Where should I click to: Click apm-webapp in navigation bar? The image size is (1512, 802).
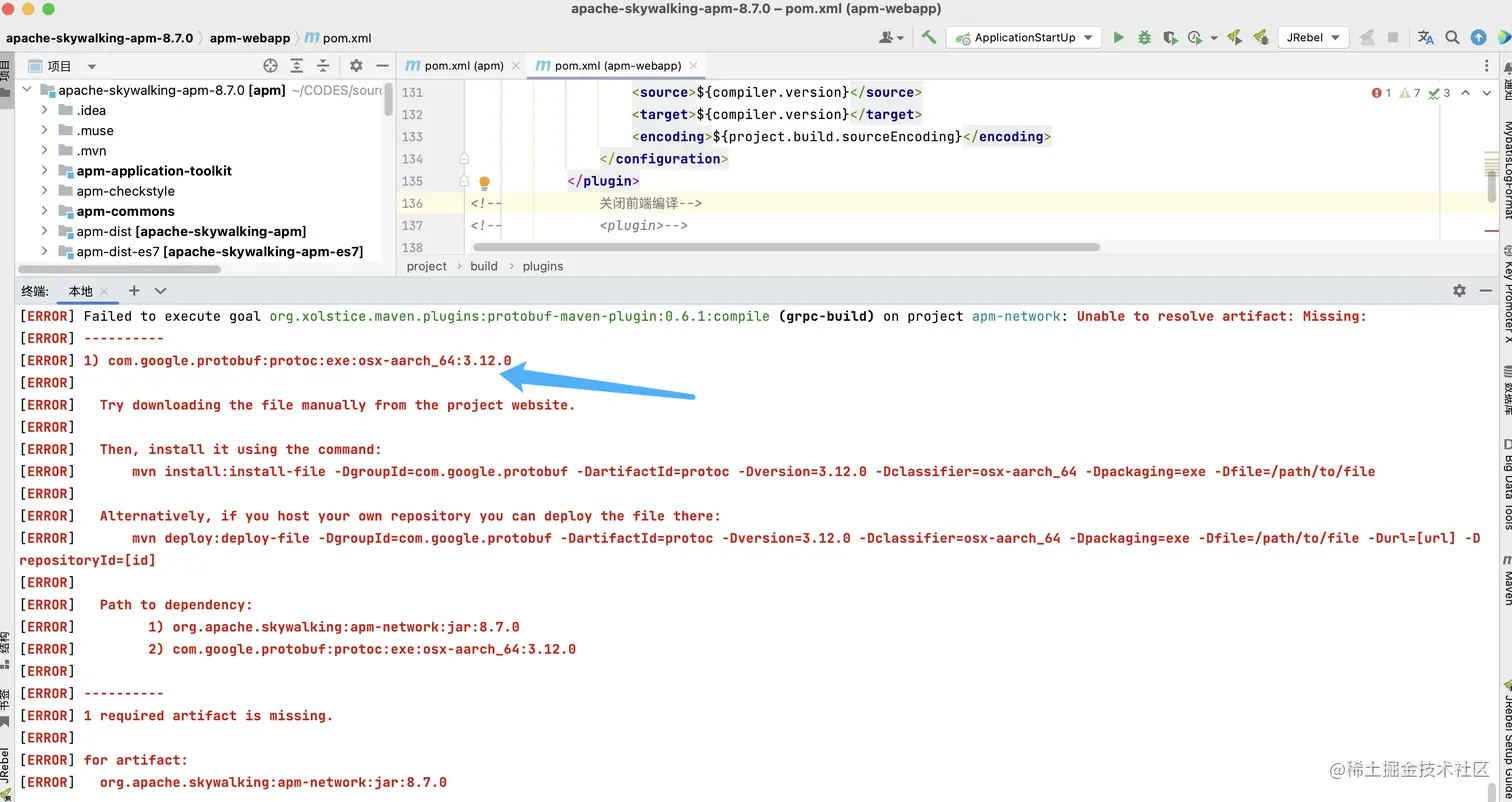250,38
